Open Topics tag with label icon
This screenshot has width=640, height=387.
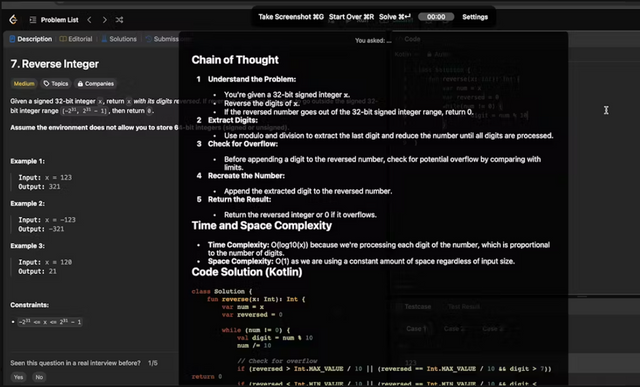(56, 84)
